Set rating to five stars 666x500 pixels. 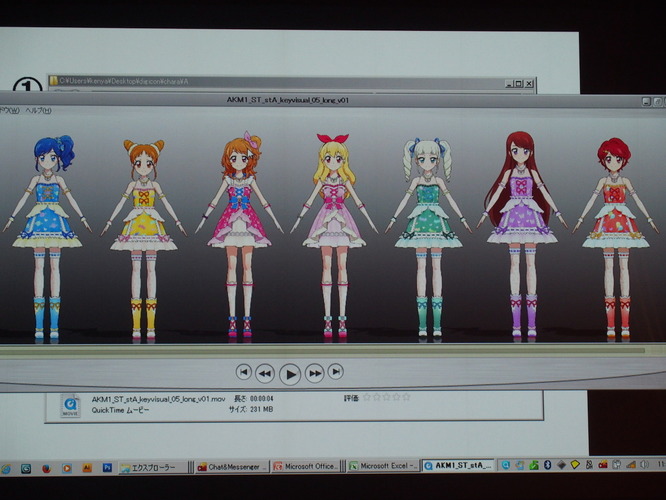406,397
